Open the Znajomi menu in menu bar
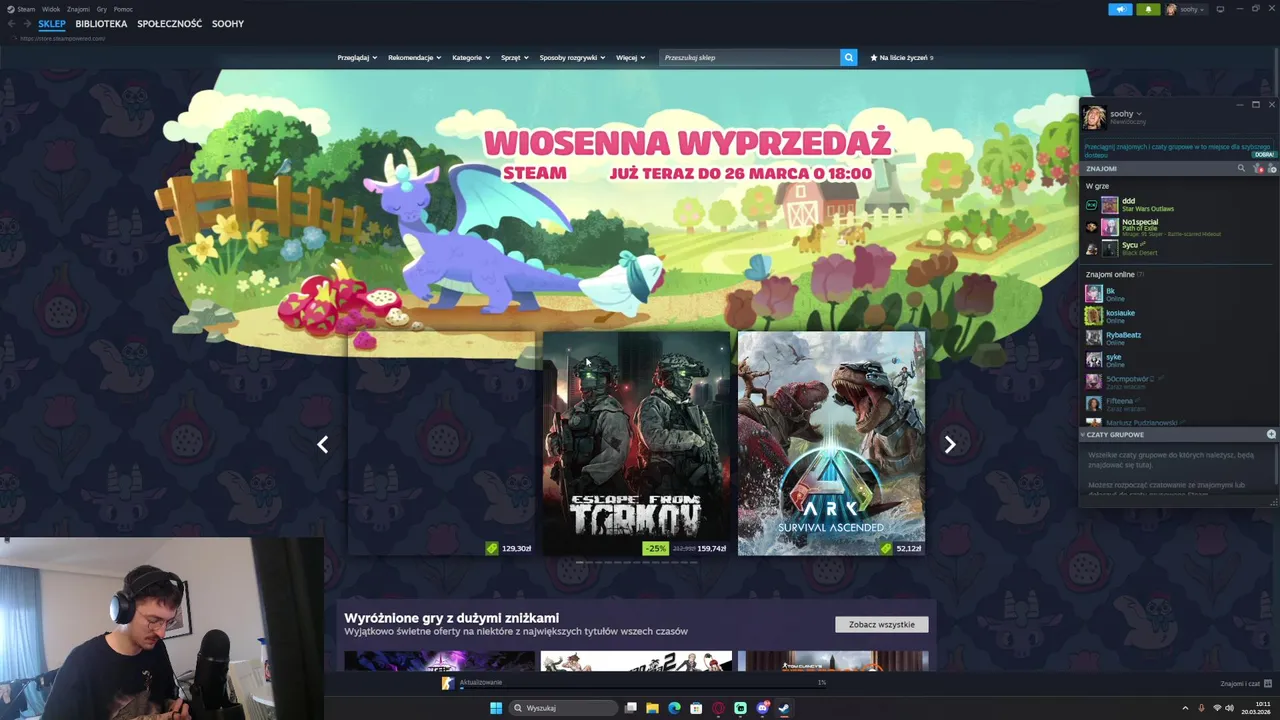 coord(78,9)
